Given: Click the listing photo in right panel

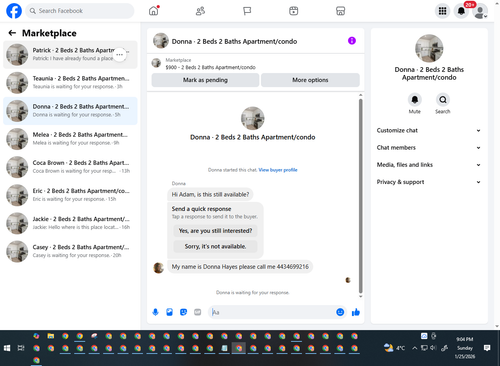Looking at the screenshot, I should pos(429,48).
